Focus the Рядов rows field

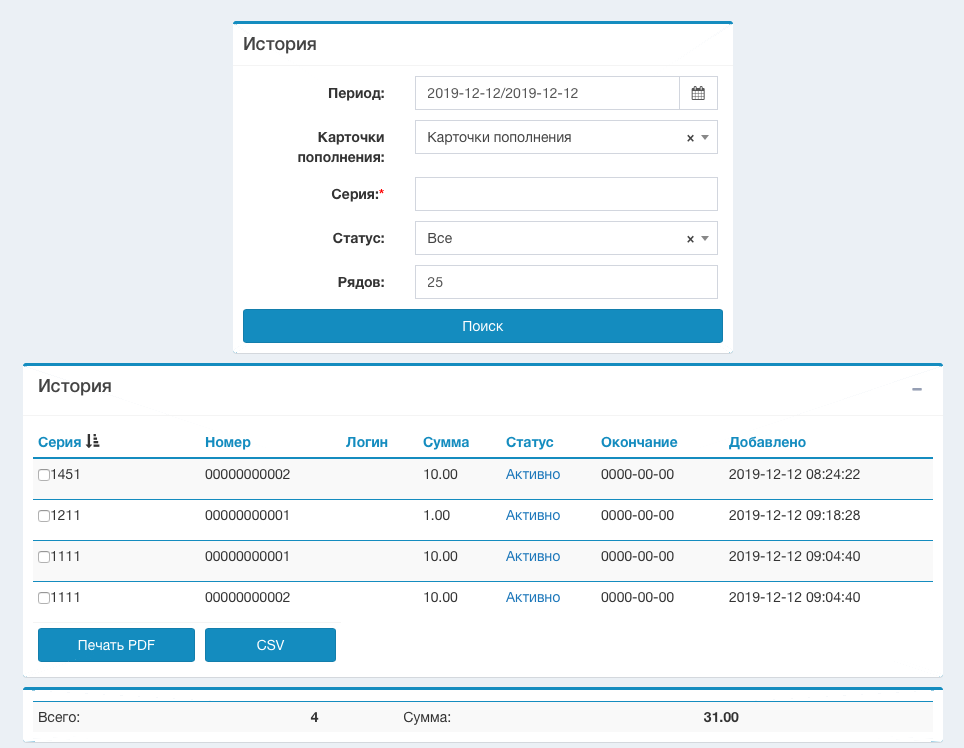pos(566,282)
